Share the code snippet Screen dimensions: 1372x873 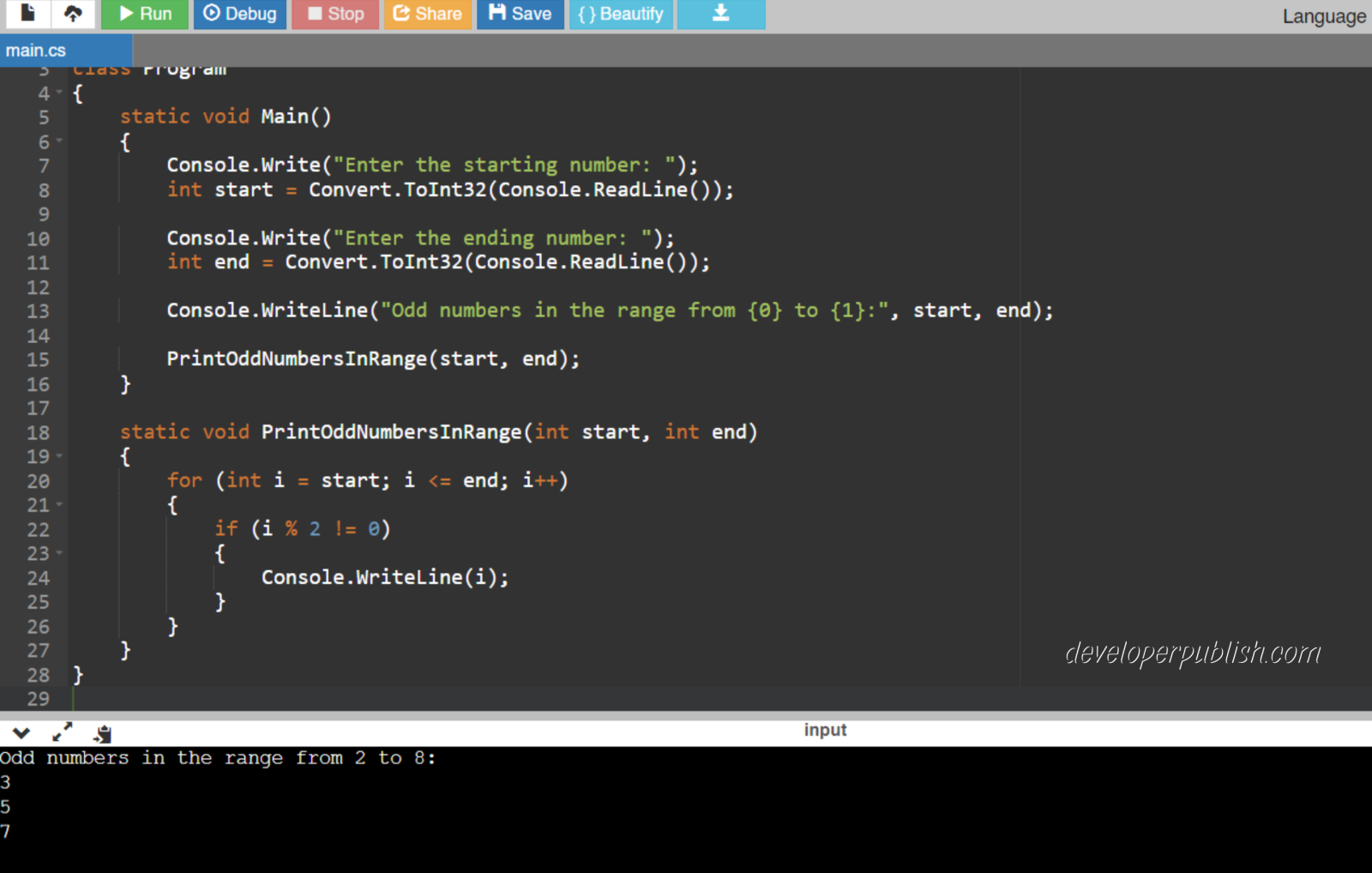[x=427, y=14]
